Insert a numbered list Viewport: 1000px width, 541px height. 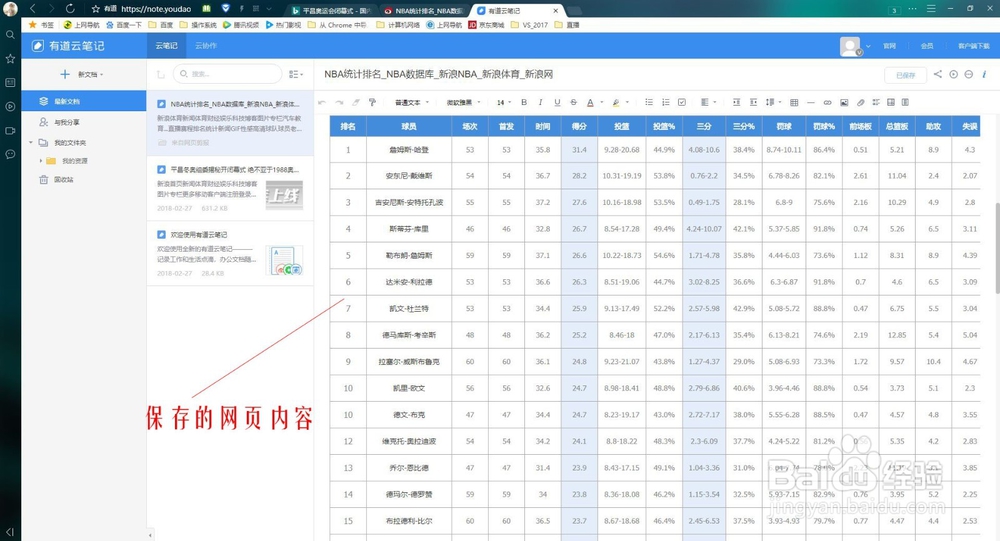click(665, 102)
